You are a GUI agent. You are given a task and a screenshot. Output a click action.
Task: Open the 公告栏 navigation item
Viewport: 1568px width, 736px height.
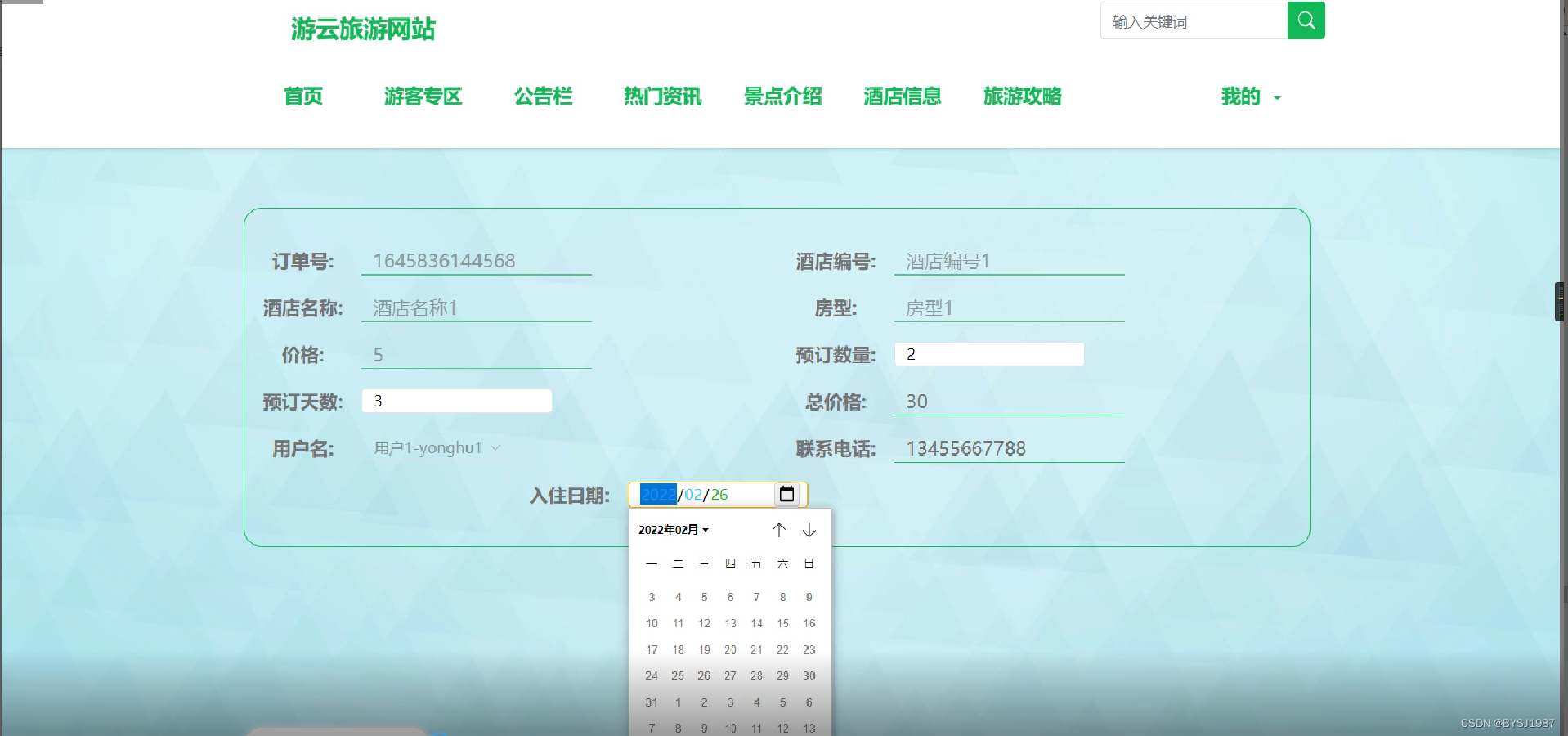point(543,96)
